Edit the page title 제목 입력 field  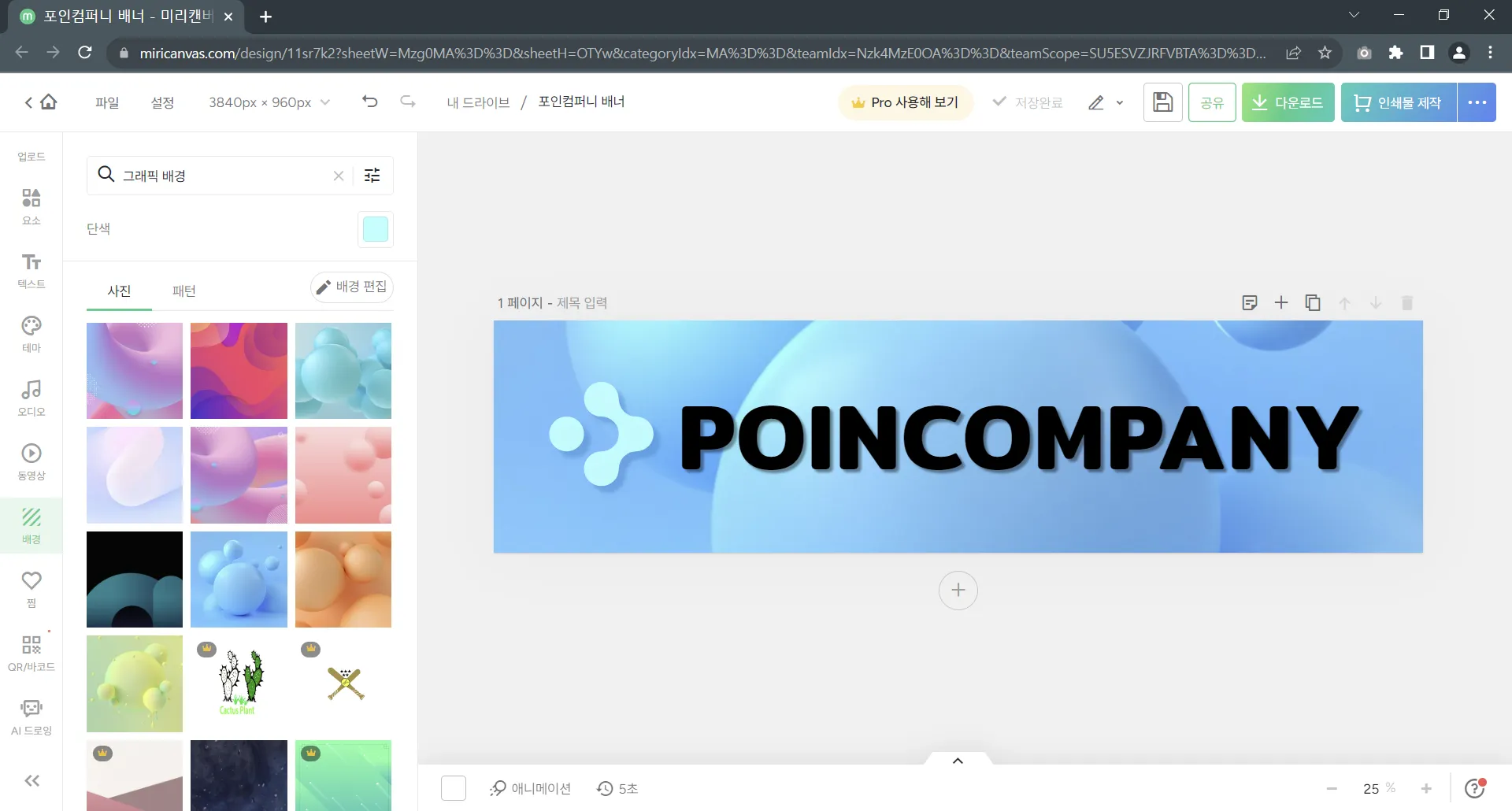pyautogui.click(x=582, y=303)
